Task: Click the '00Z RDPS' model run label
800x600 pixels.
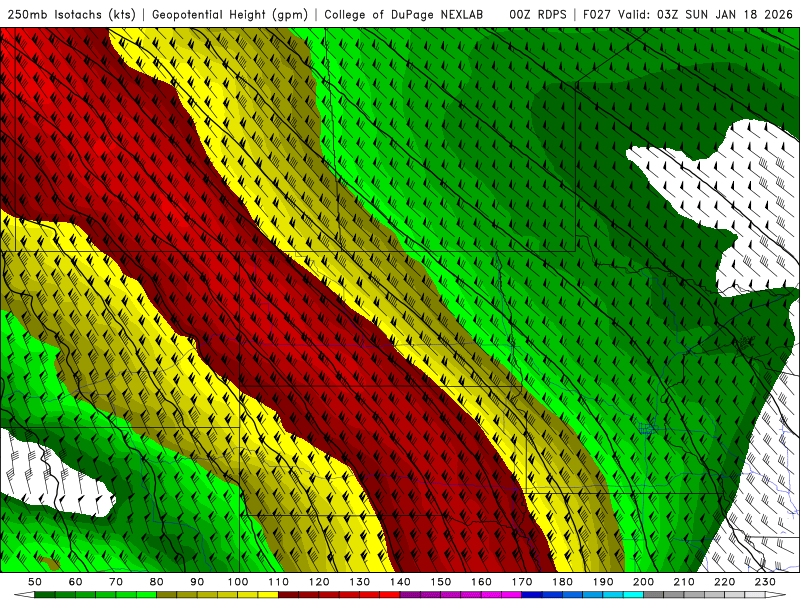Action: 538,15
